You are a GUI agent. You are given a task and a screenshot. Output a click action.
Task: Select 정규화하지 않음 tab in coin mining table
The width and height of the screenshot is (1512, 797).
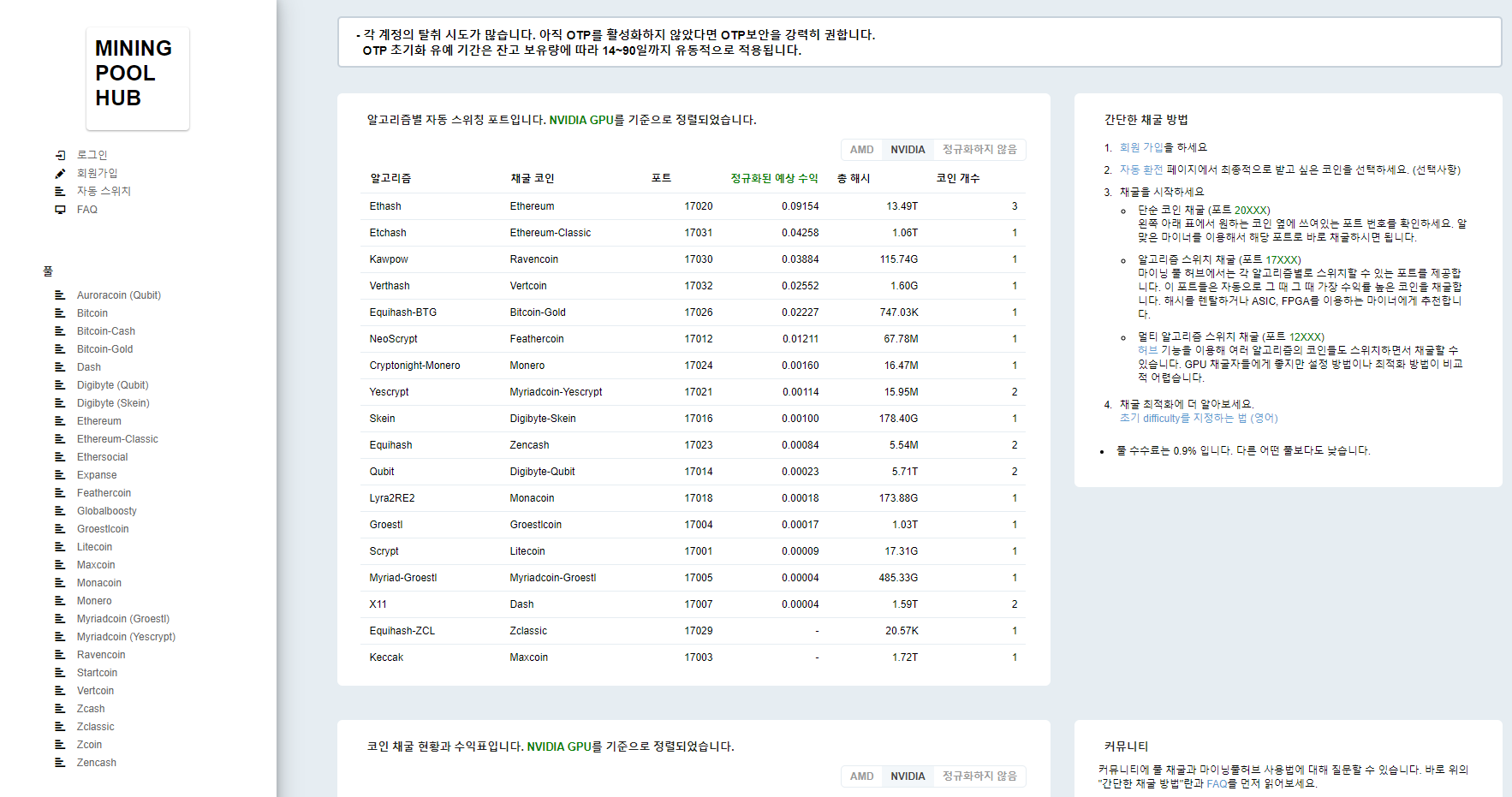coord(979,776)
